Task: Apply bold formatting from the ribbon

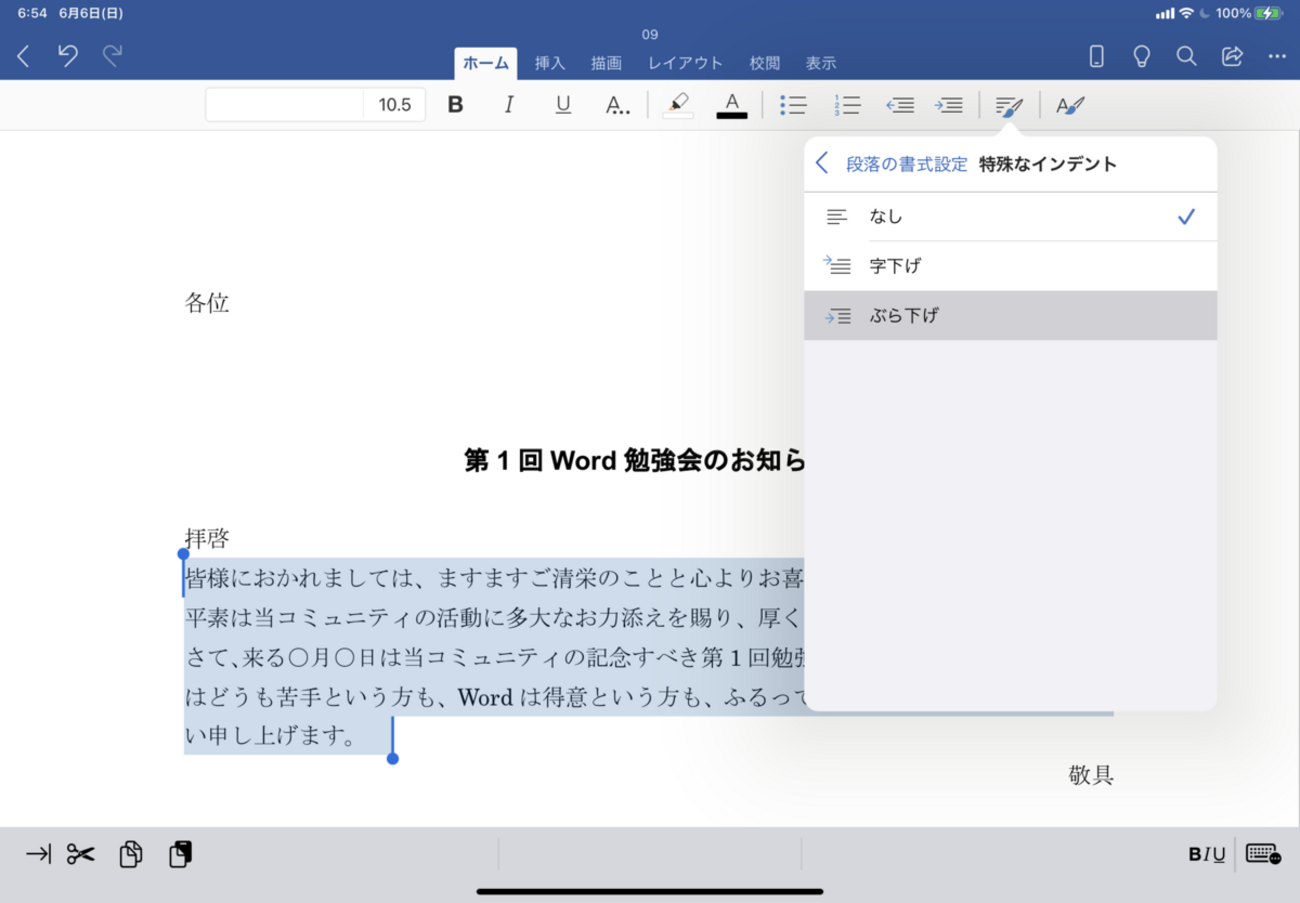Action: coord(456,105)
